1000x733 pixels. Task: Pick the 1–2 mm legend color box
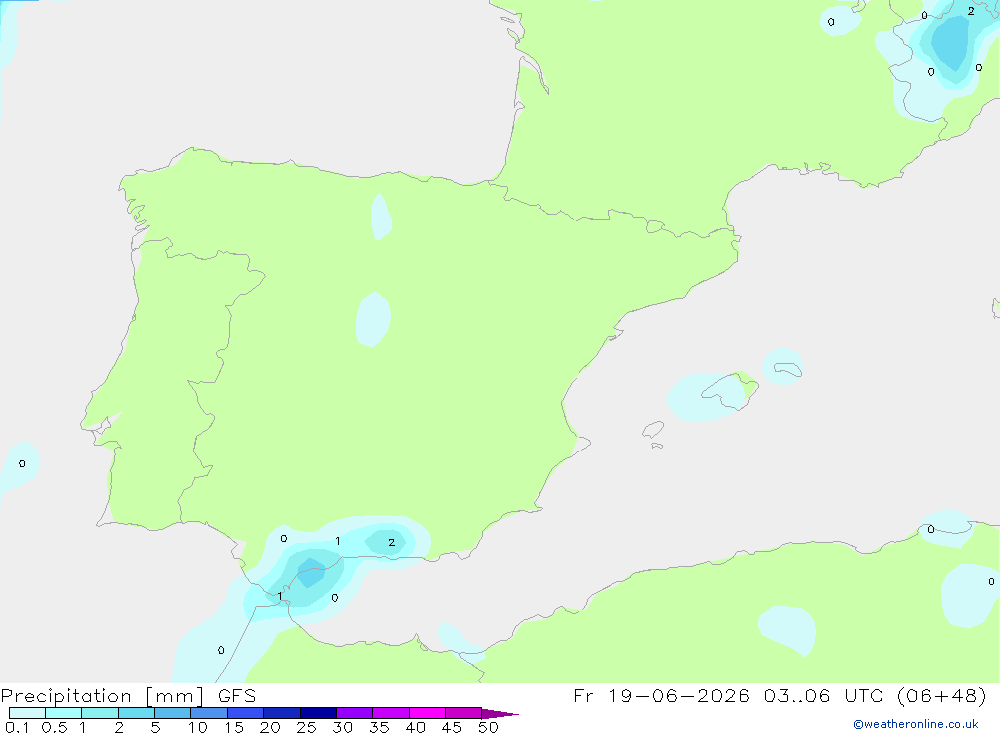pos(99,713)
